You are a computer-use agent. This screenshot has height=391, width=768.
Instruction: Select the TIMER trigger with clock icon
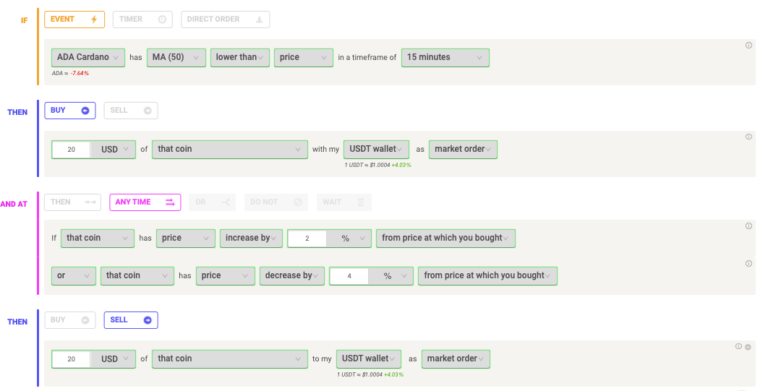tap(142, 20)
